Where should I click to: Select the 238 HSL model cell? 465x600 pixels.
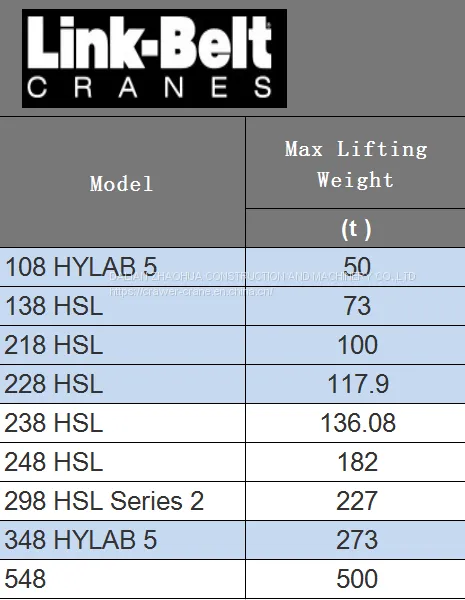122,423
